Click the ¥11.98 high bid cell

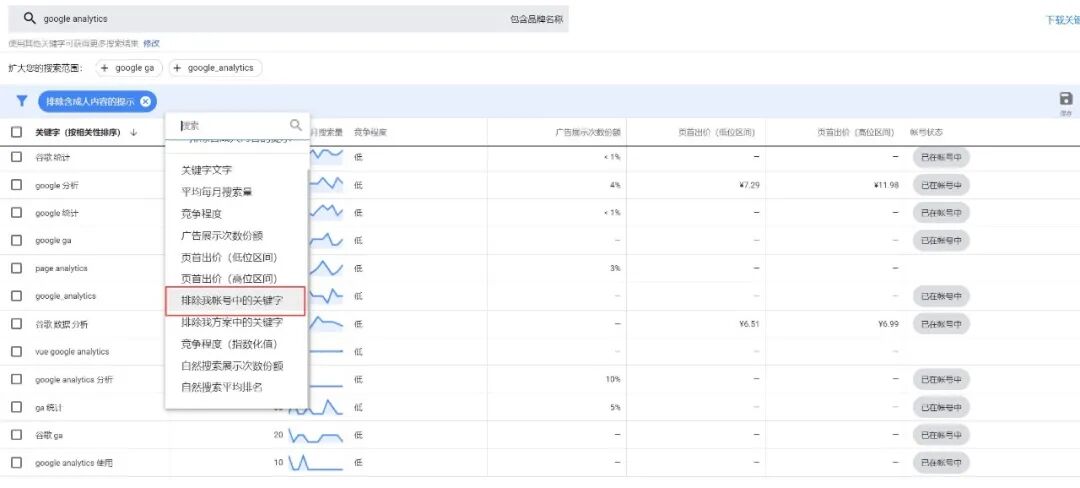pos(884,185)
